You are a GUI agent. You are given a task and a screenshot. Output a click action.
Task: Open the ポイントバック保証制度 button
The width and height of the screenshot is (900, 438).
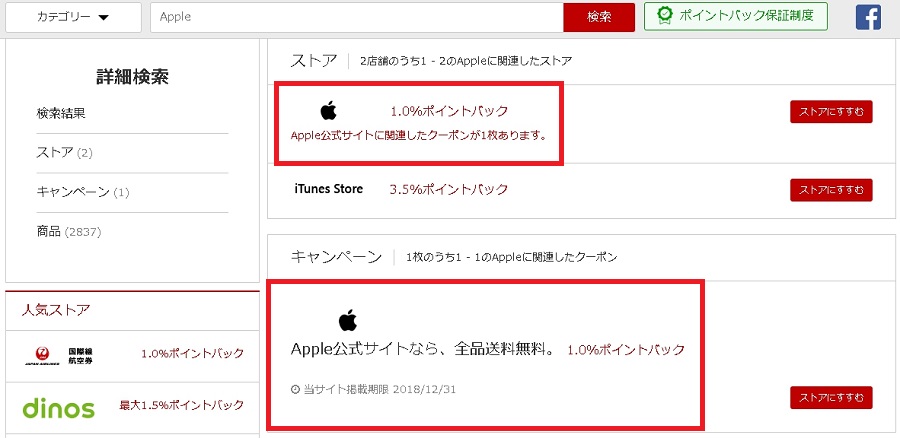[736, 16]
